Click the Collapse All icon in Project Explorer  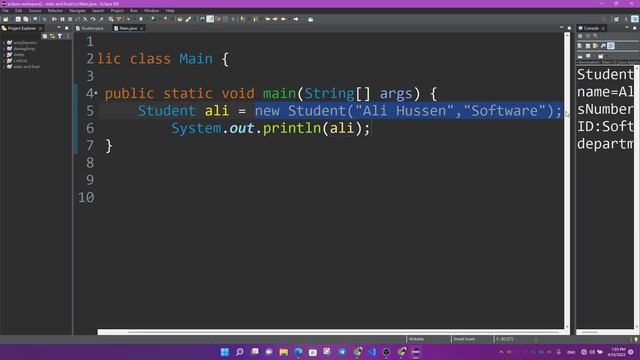pyautogui.click(x=44, y=36)
